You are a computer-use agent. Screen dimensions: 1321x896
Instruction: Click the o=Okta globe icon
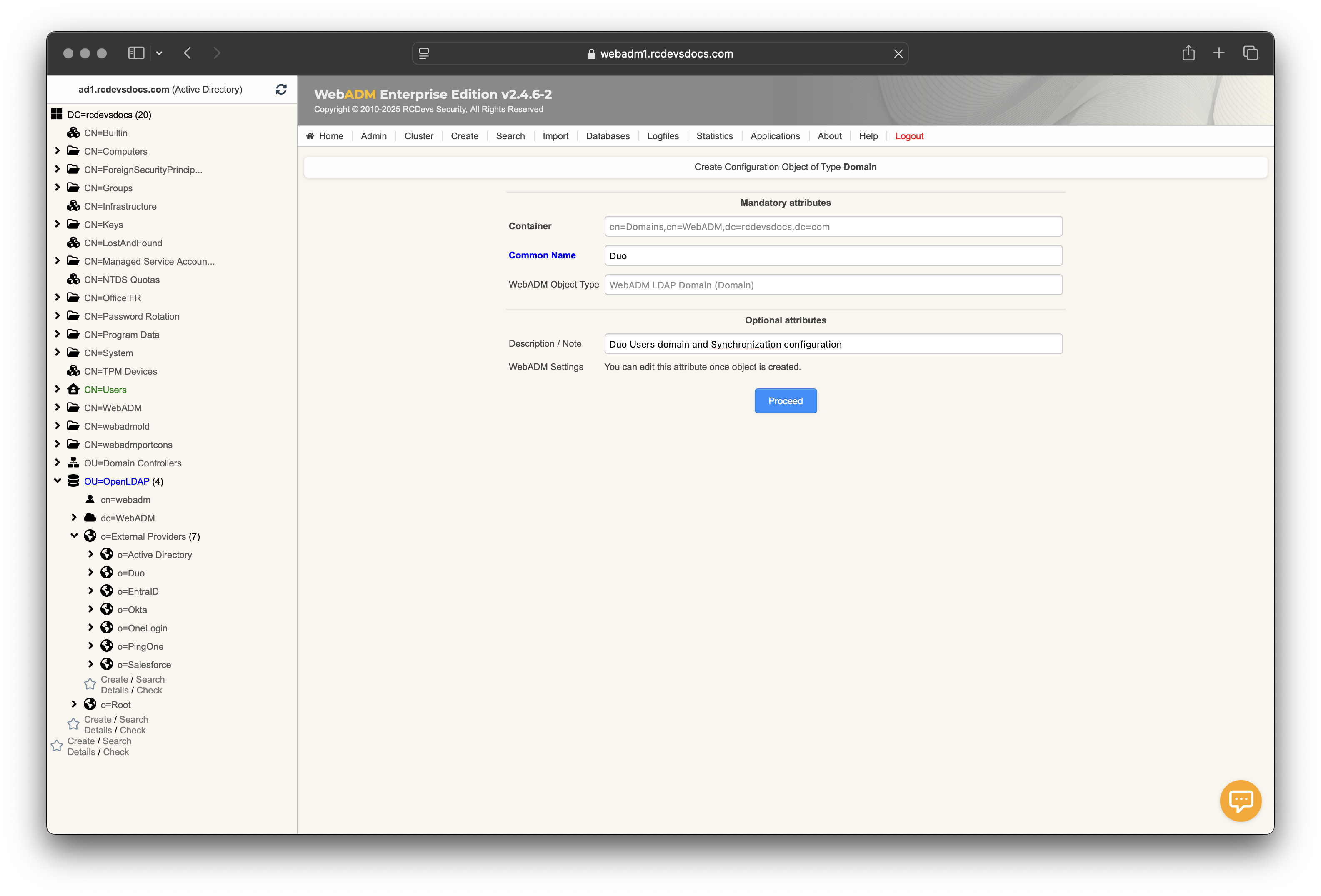click(107, 609)
